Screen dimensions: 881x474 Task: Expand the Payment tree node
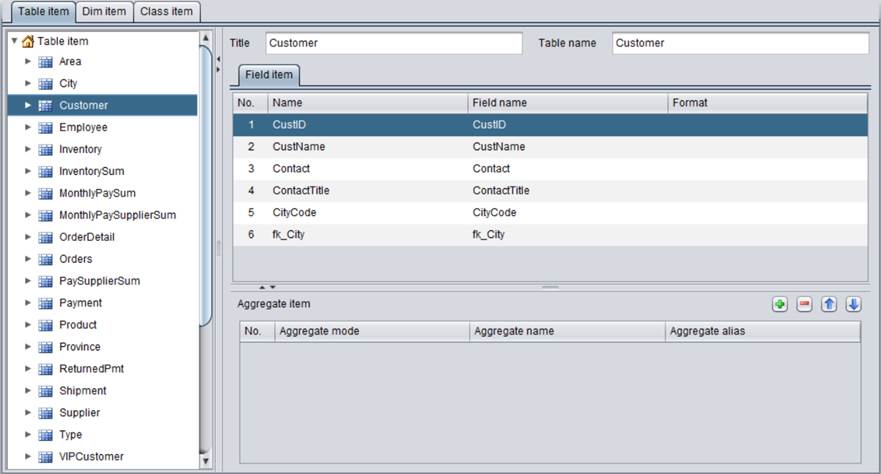28,303
